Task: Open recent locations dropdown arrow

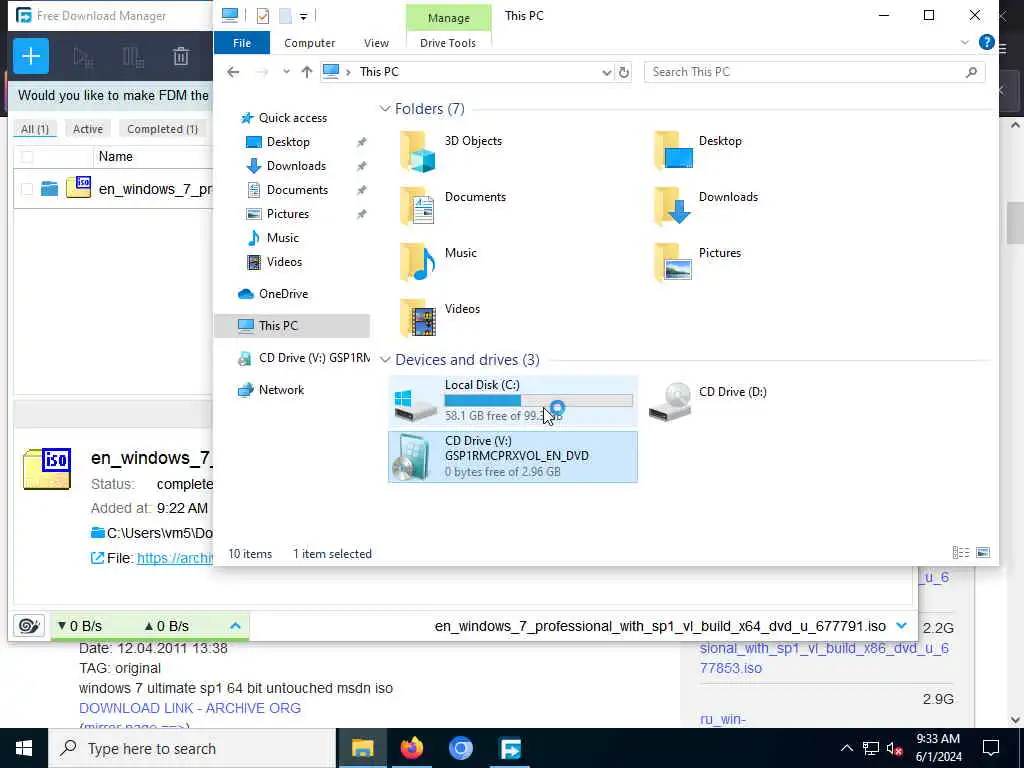Action: [286, 72]
